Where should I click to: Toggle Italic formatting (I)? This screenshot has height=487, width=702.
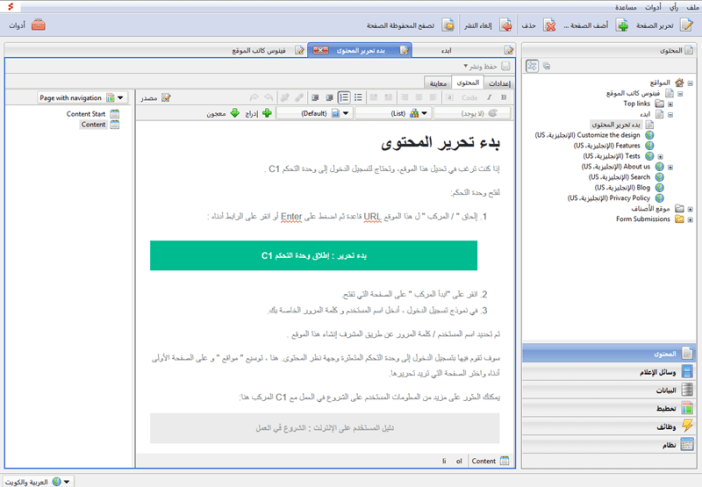tap(489, 98)
